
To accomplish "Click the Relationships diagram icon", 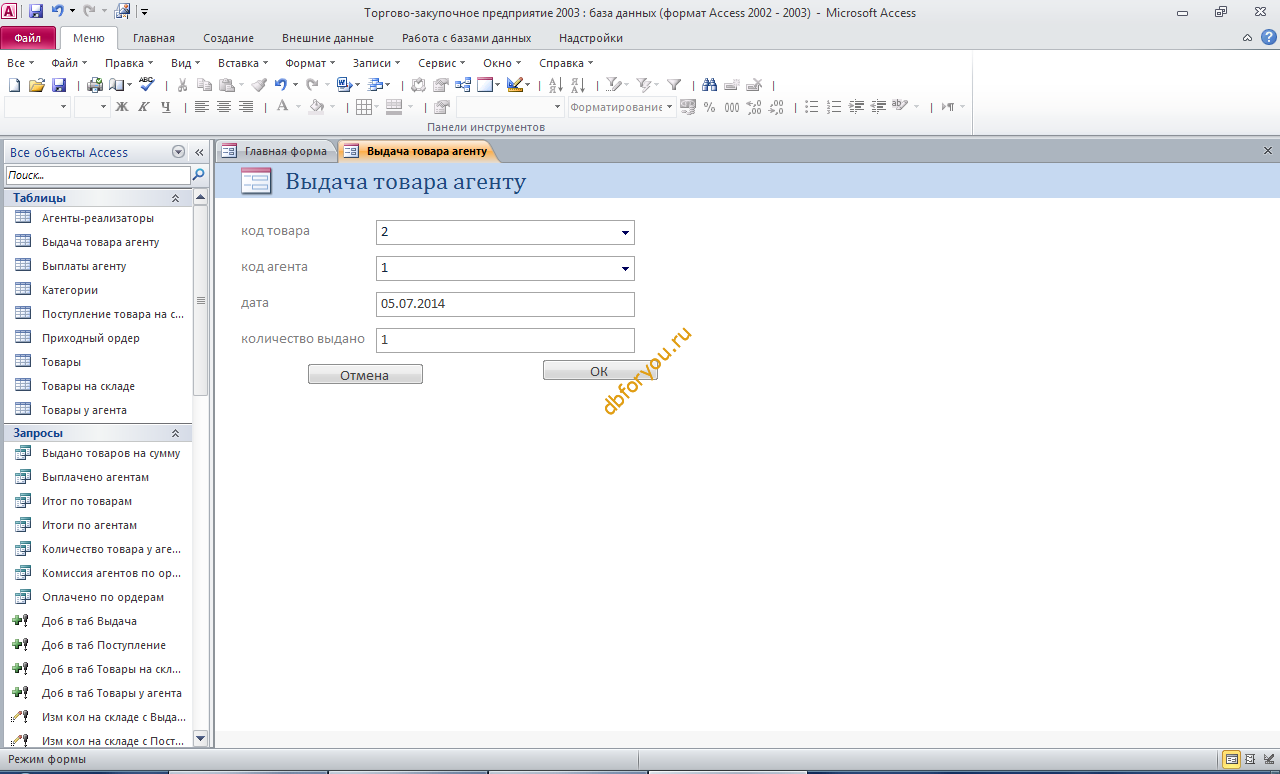I will (463, 85).
